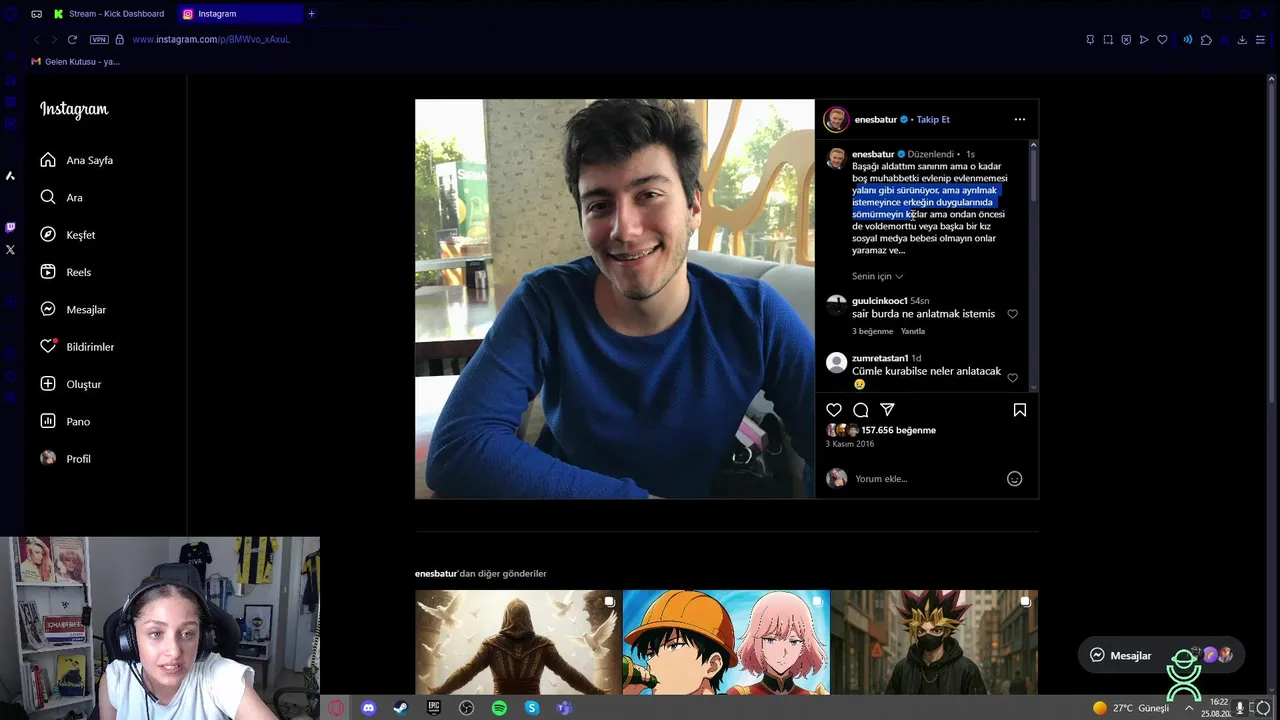Open enesbatur profile from post header
1280x720 pixels.
pyautogui.click(x=875, y=119)
